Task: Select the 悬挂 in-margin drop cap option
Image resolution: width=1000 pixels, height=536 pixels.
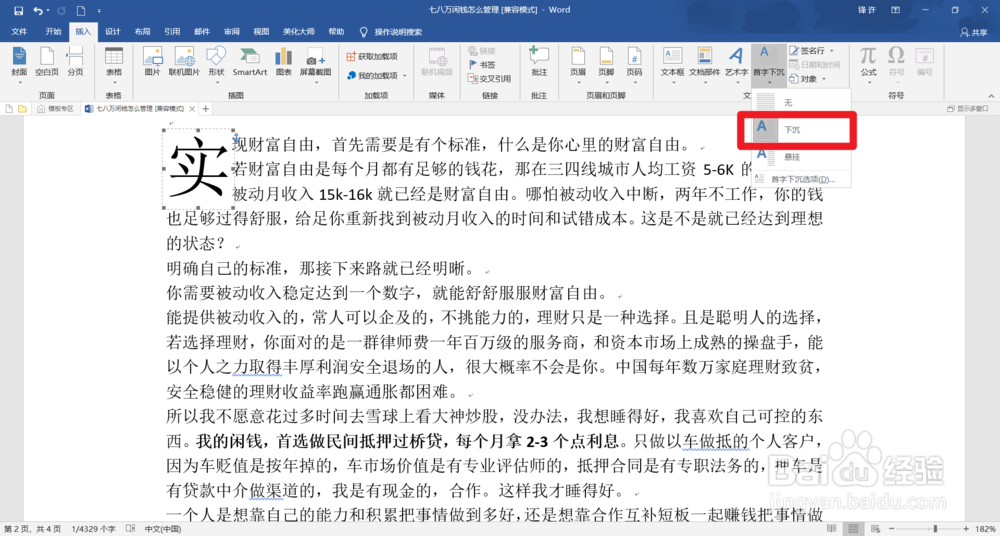Action: 802,157
